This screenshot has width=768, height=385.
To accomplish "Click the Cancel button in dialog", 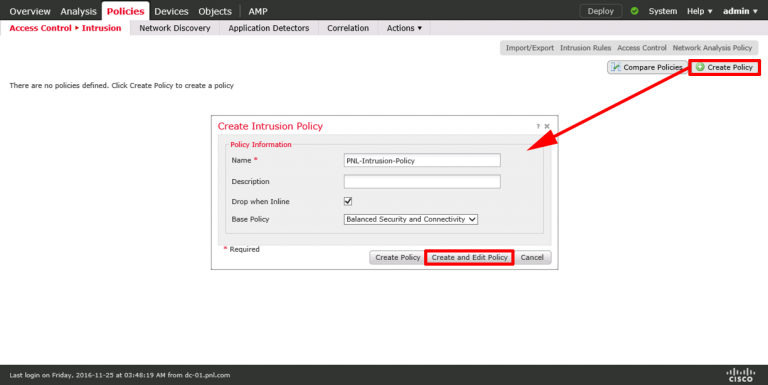I will click(x=532, y=257).
